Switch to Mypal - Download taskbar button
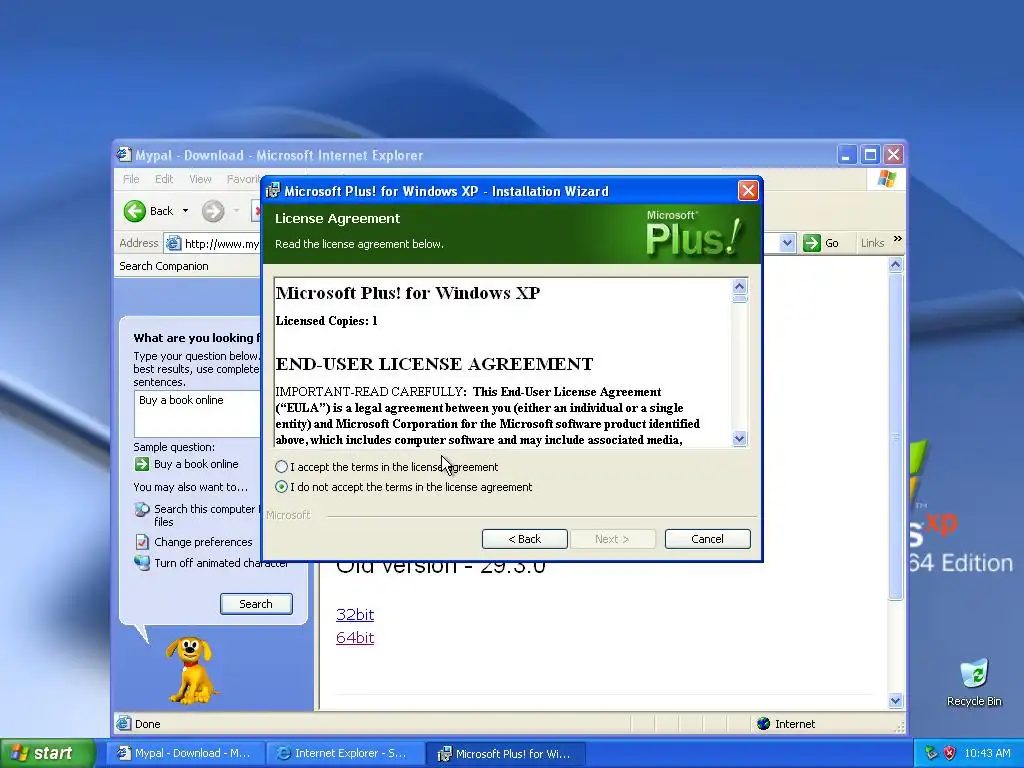1024x768 pixels. [185, 753]
